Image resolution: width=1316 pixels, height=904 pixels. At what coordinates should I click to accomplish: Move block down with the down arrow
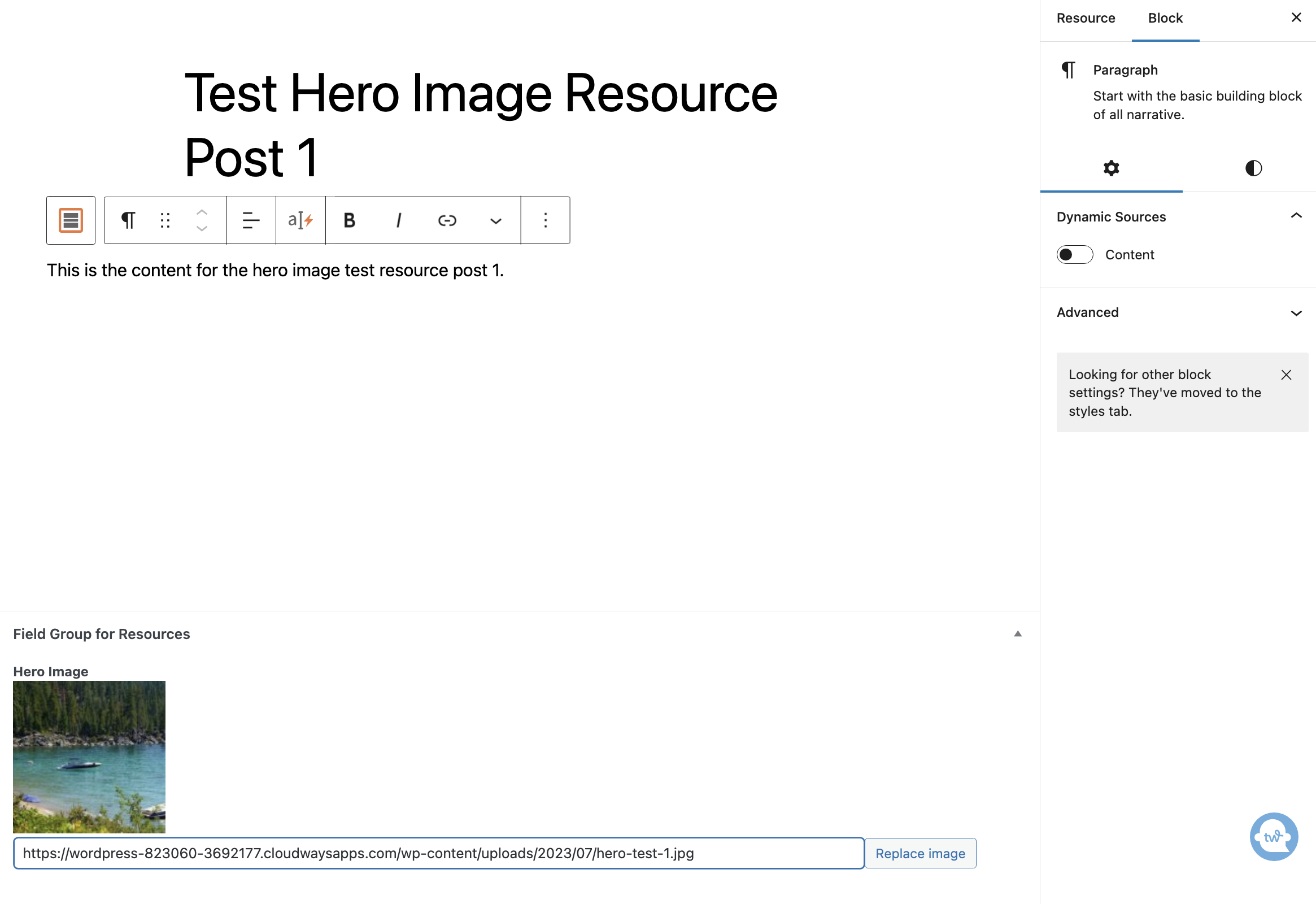[202, 228]
